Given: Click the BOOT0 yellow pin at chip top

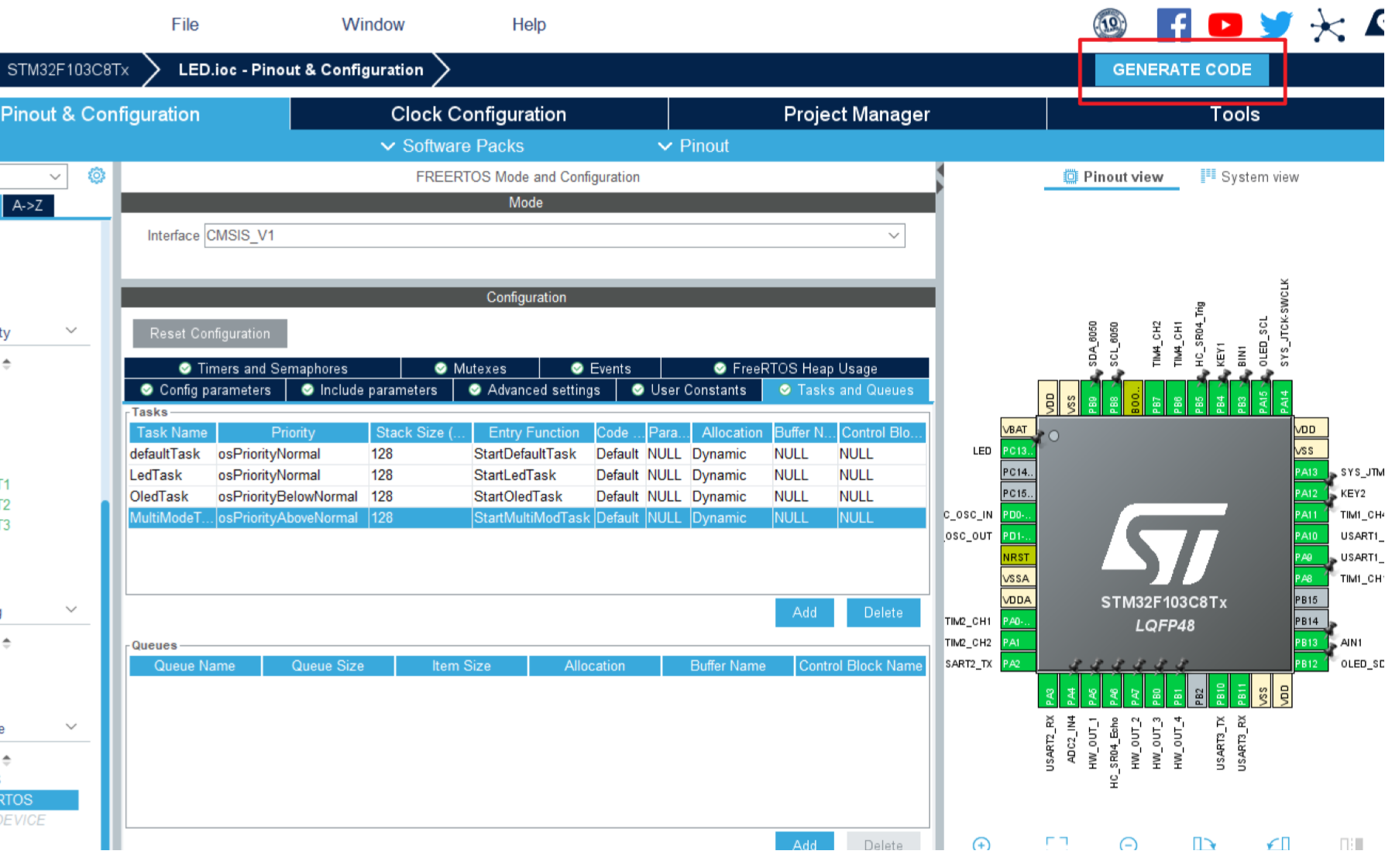Looking at the screenshot, I should (1135, 398).
